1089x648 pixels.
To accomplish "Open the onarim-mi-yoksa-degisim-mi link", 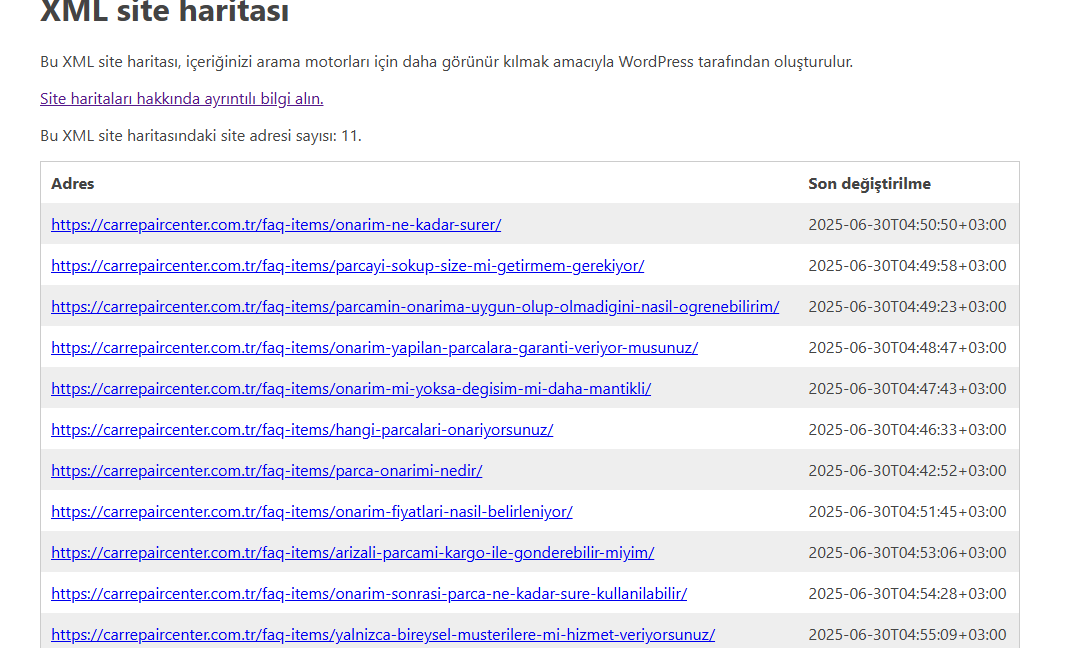I will pos(351,389).
